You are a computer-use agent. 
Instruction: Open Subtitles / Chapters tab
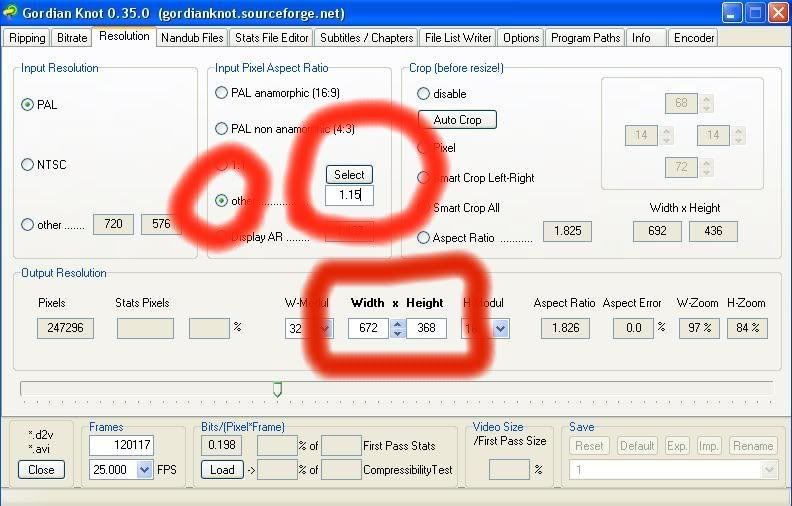pos(366,38)
